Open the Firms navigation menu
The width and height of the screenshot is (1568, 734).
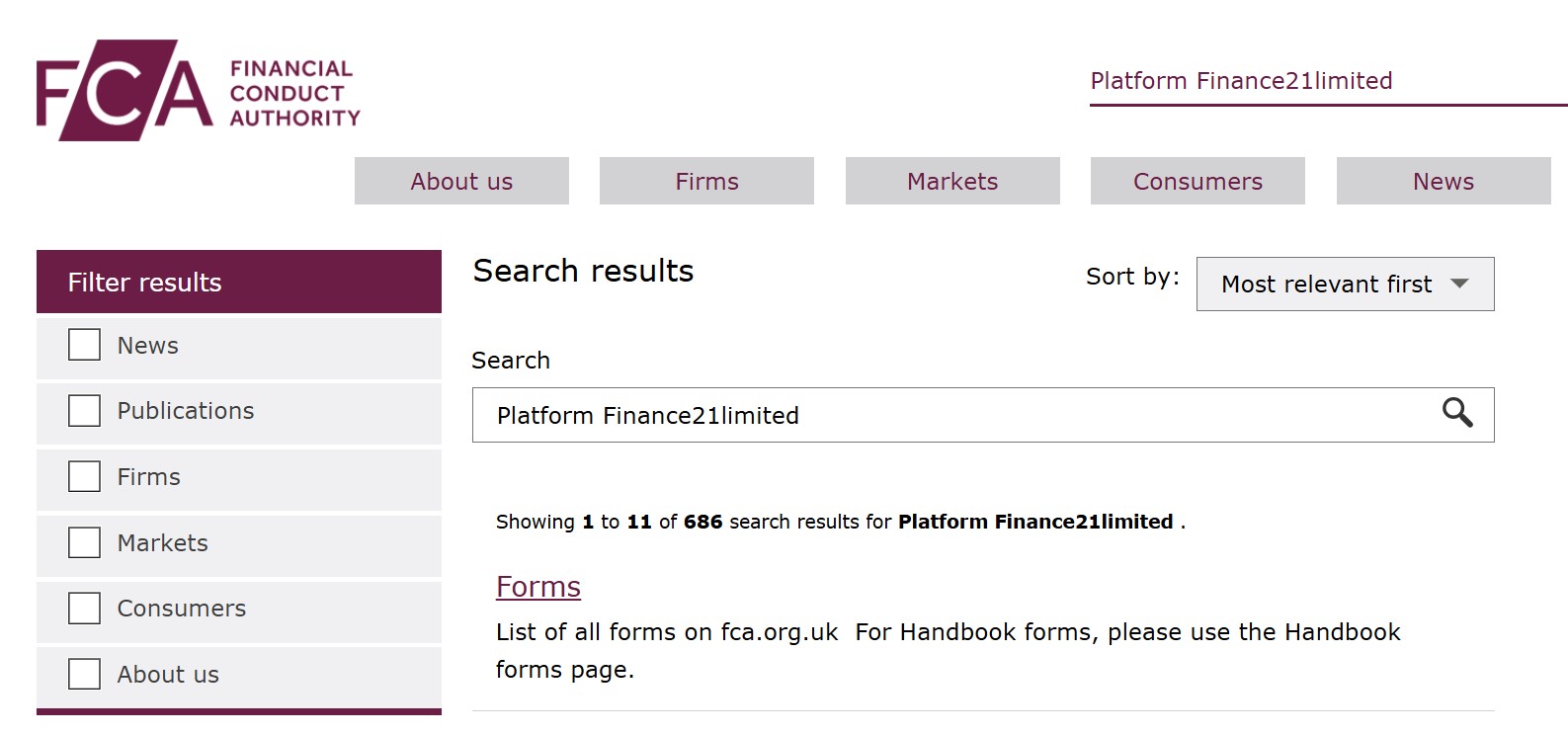coord(706,181)
